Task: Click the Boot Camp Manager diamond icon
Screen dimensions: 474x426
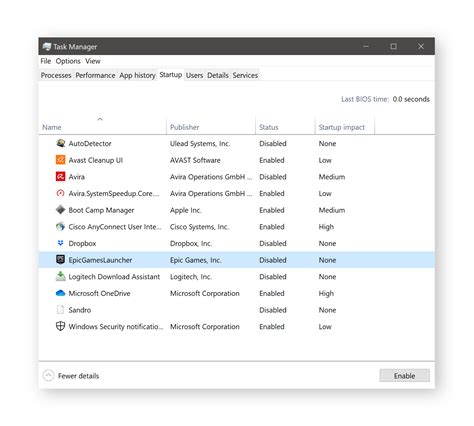Action: coord(60,210)
